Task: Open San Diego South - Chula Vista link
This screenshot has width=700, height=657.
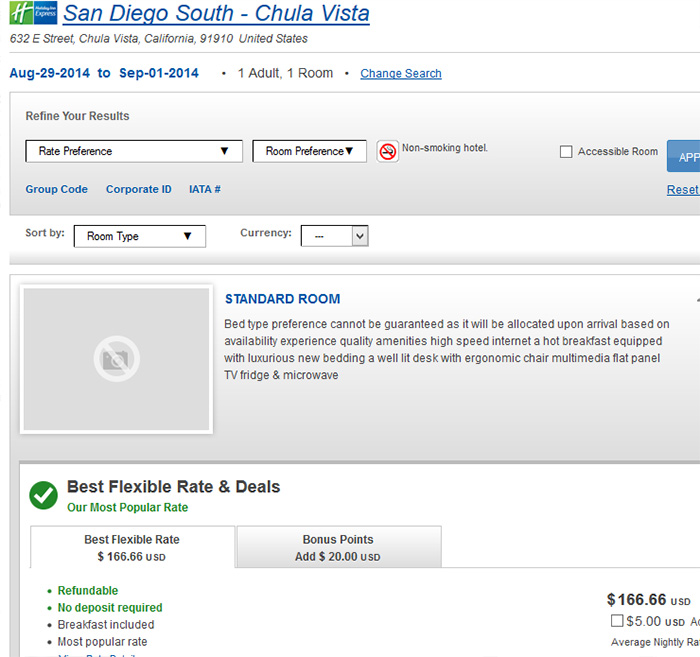Action: tap(216, 13)
